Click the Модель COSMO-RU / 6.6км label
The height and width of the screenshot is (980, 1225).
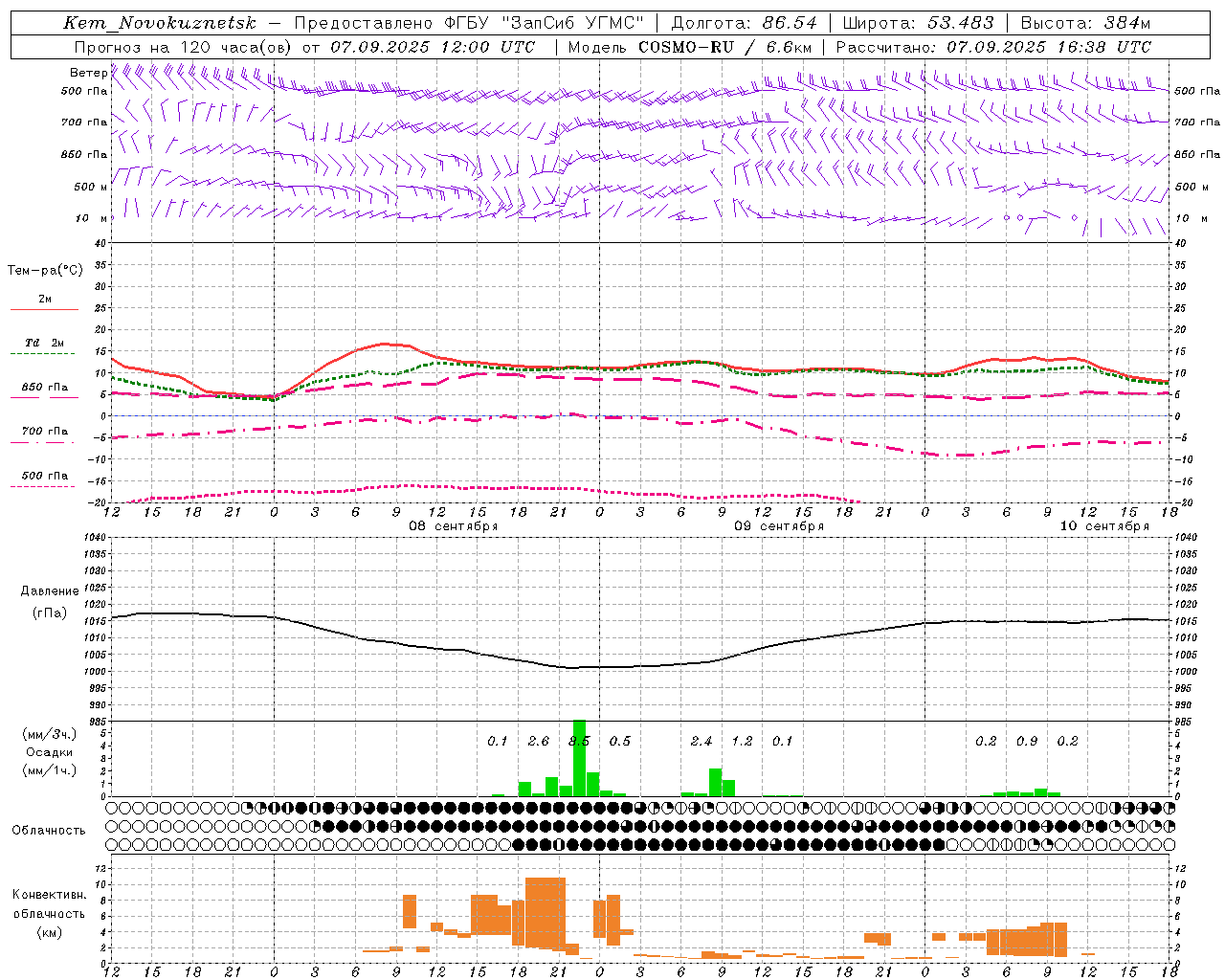tap(690, 47)
